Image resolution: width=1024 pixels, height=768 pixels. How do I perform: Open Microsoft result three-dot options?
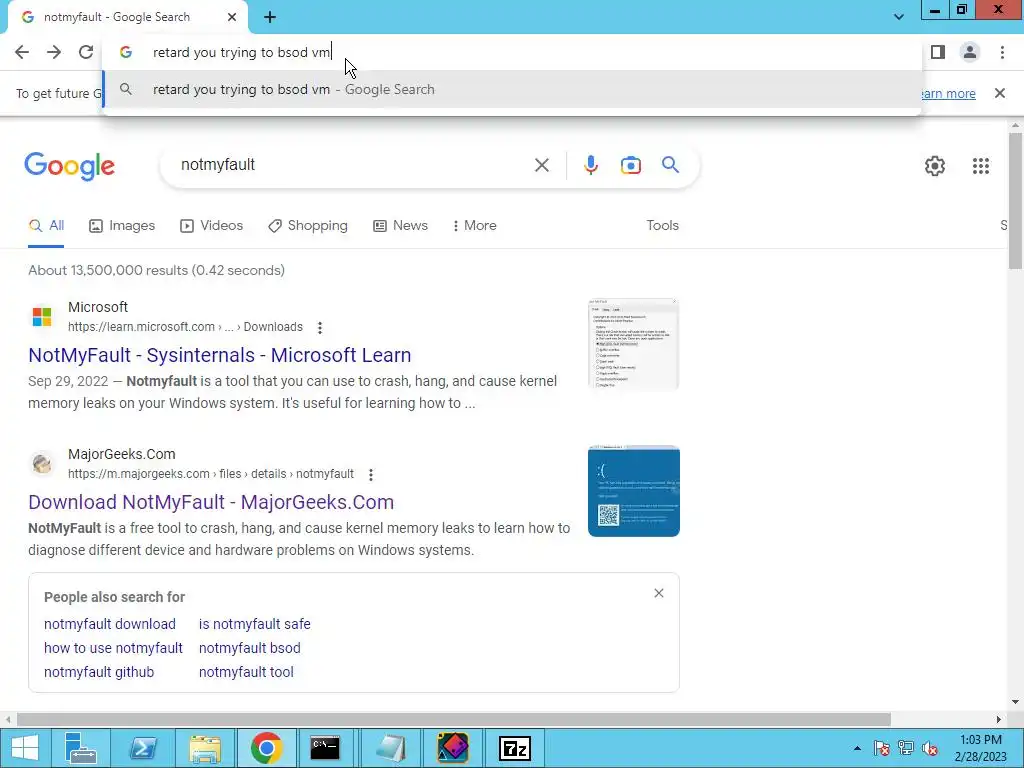[x=319, y=327]
